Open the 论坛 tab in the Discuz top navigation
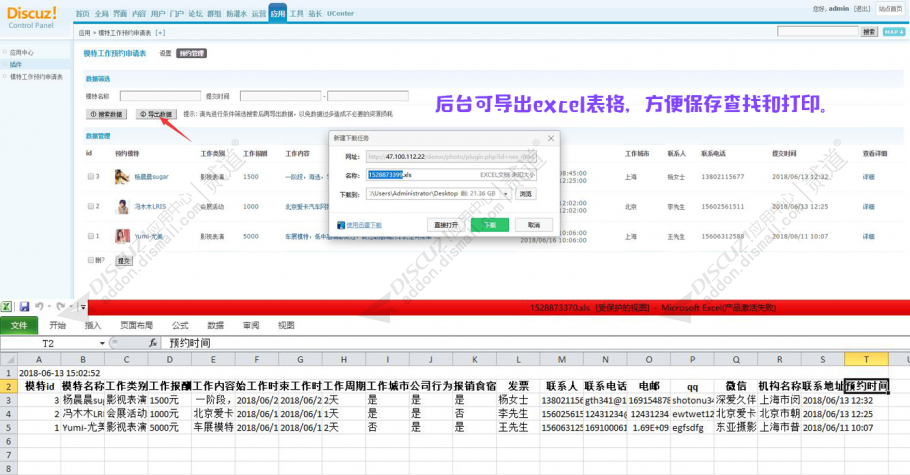 196,13
